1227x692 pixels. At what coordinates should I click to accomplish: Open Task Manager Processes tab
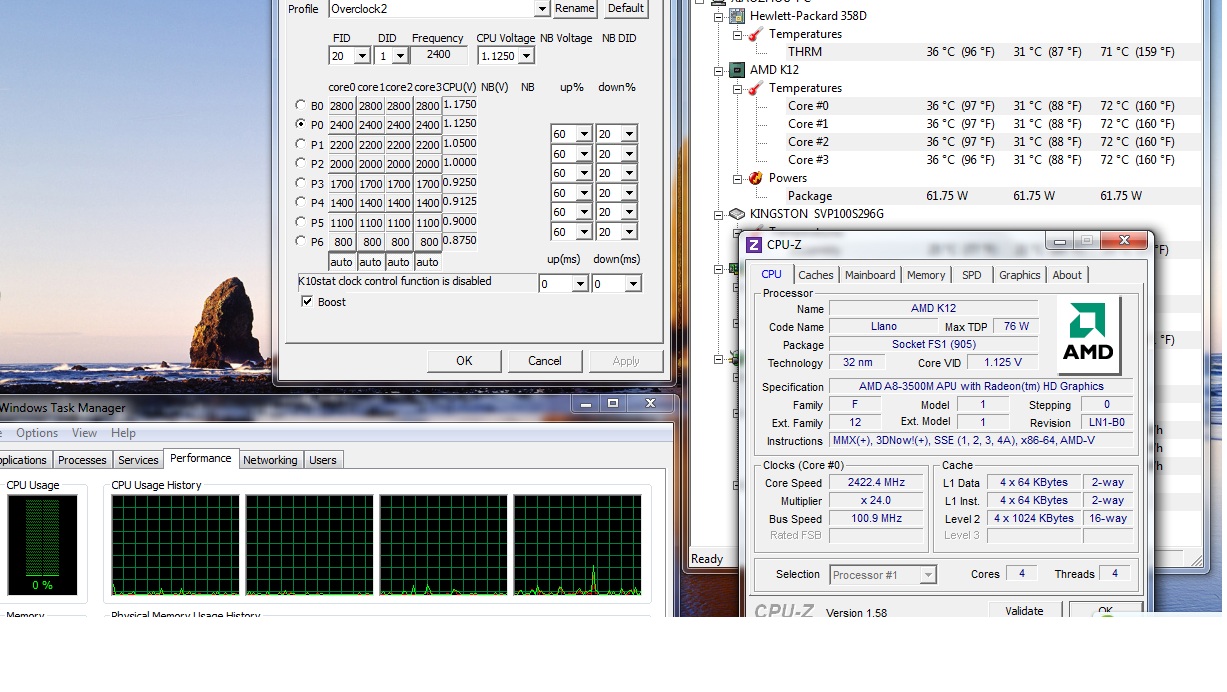(82, 460)
